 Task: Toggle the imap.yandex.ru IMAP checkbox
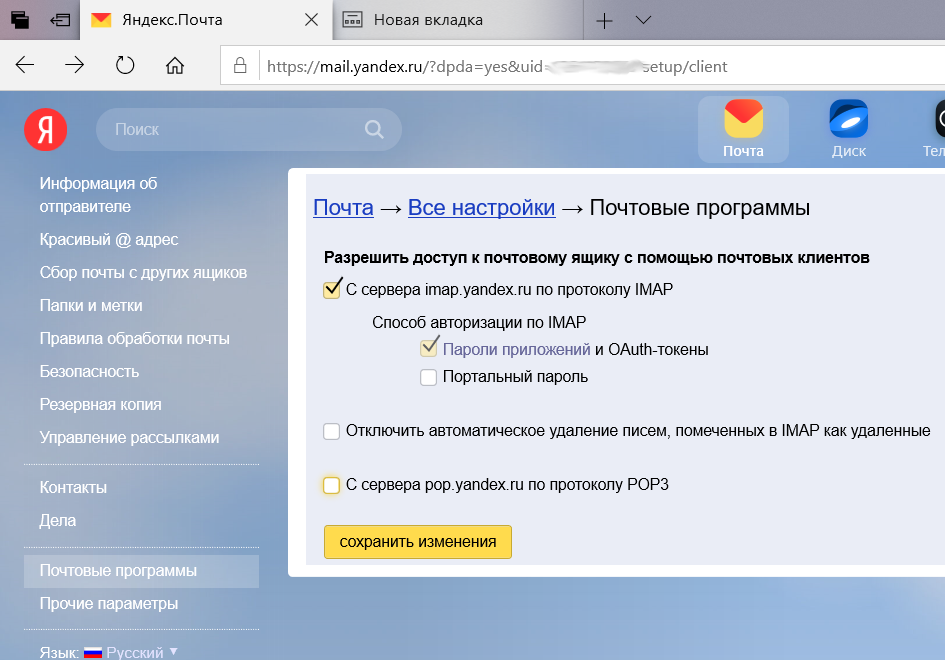(x=332, y=290)
